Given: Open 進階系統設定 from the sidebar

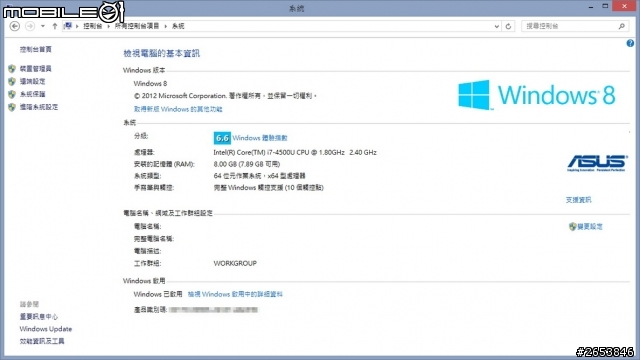Looking at the screenshot, I should [39, 107].
